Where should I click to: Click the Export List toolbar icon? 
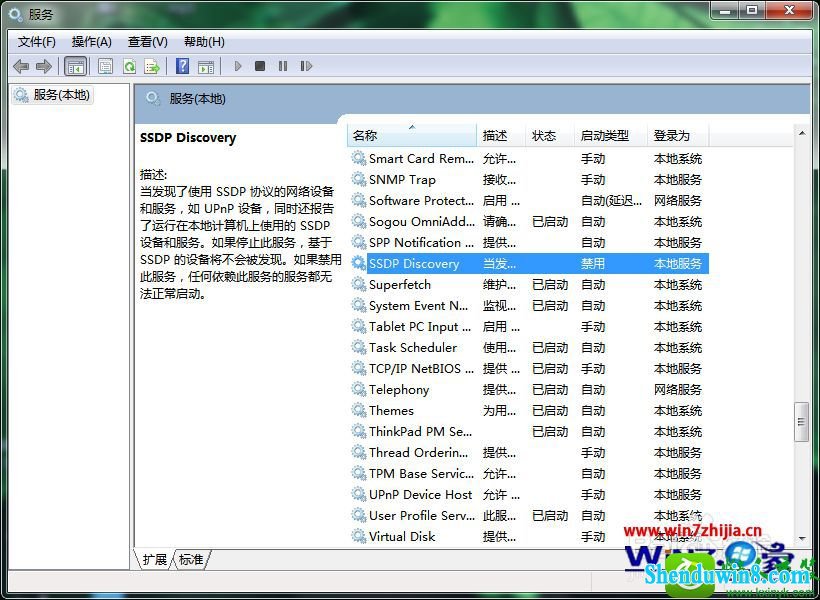[152, 66]
